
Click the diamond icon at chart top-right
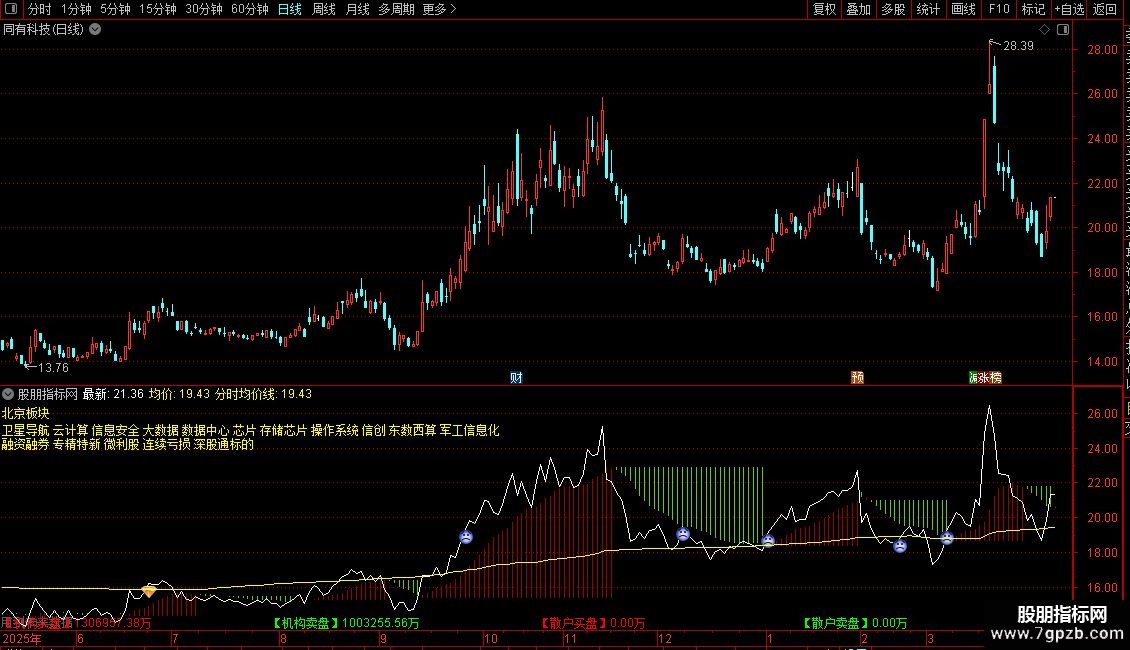[x=1044, y=30]
